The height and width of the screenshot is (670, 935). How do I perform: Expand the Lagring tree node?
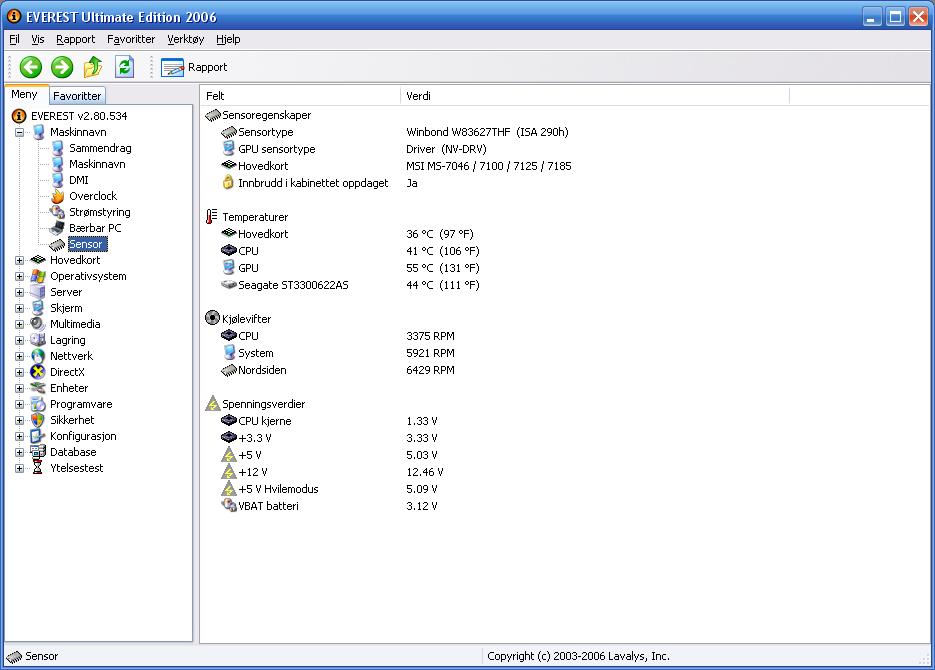pos(20,340)
